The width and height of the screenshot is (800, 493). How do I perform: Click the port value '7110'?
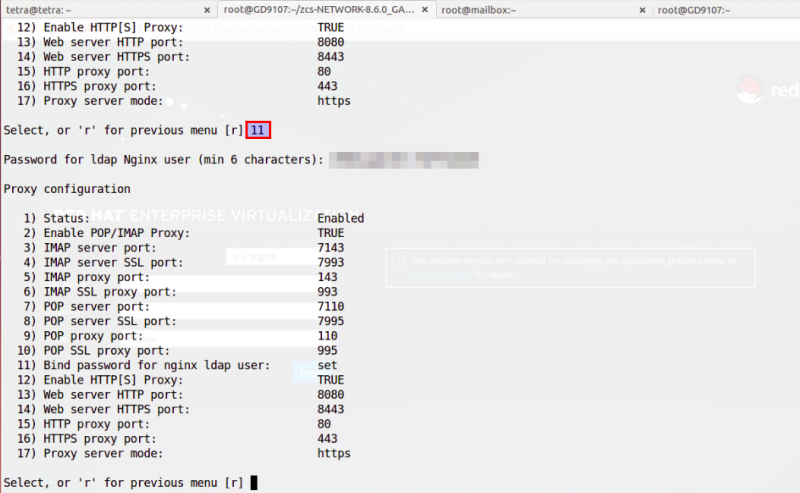[x=331, y=307]
